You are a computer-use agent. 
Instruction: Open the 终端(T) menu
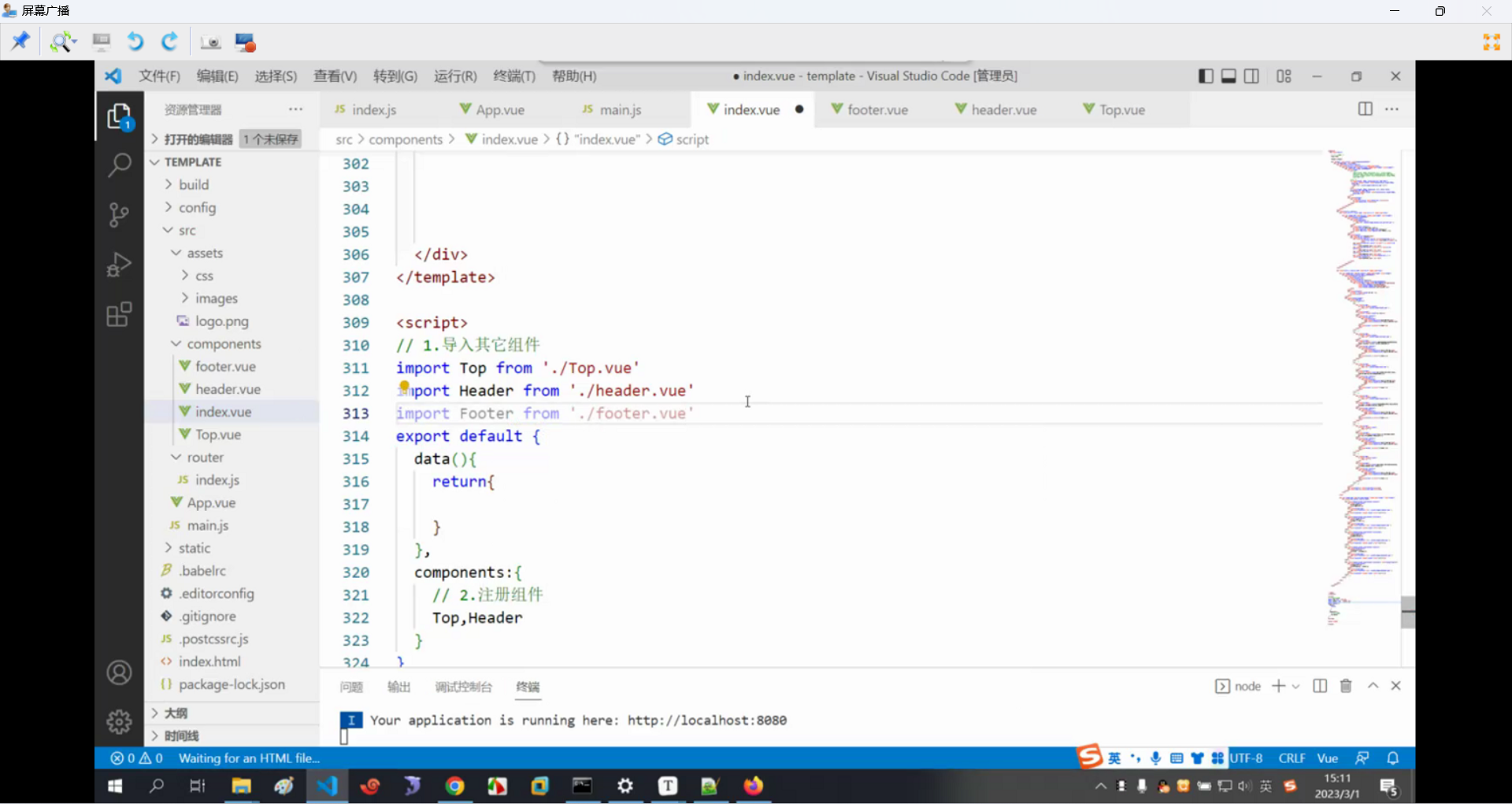(x=513, y=76)
